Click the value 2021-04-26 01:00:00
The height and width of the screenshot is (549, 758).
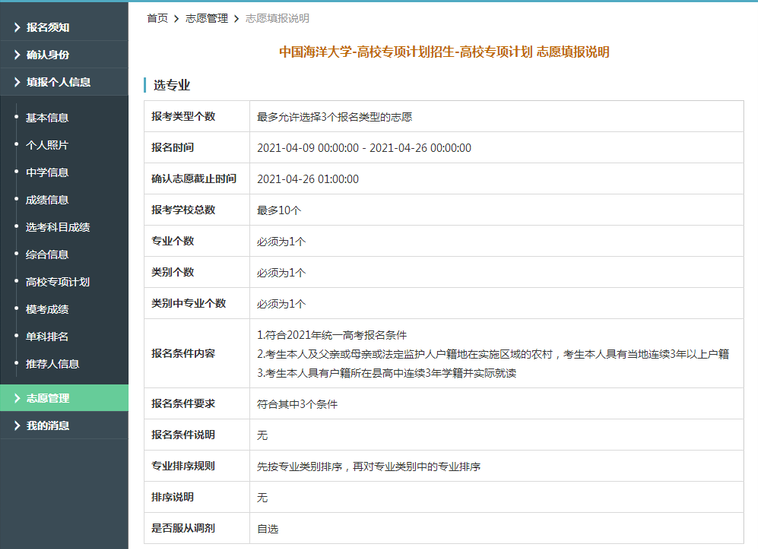pos(308,179)
